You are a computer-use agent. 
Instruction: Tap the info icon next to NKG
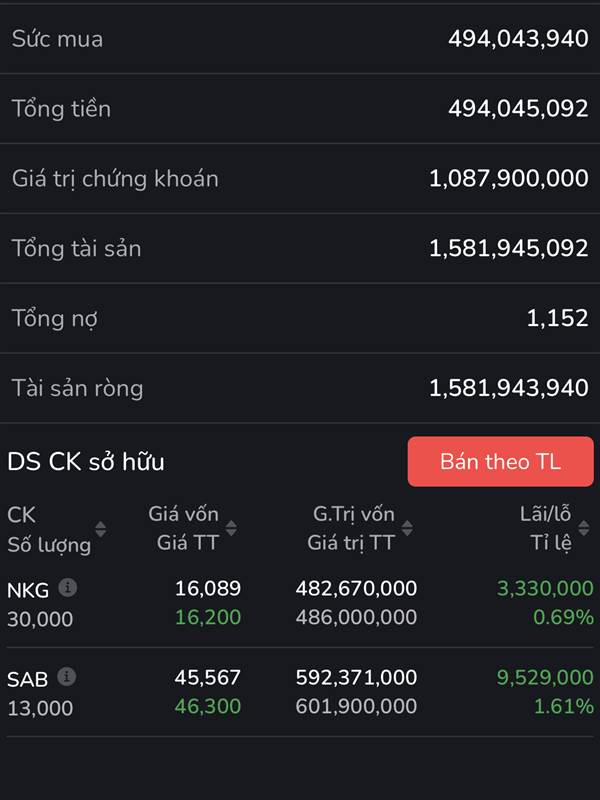click(67, 588)
